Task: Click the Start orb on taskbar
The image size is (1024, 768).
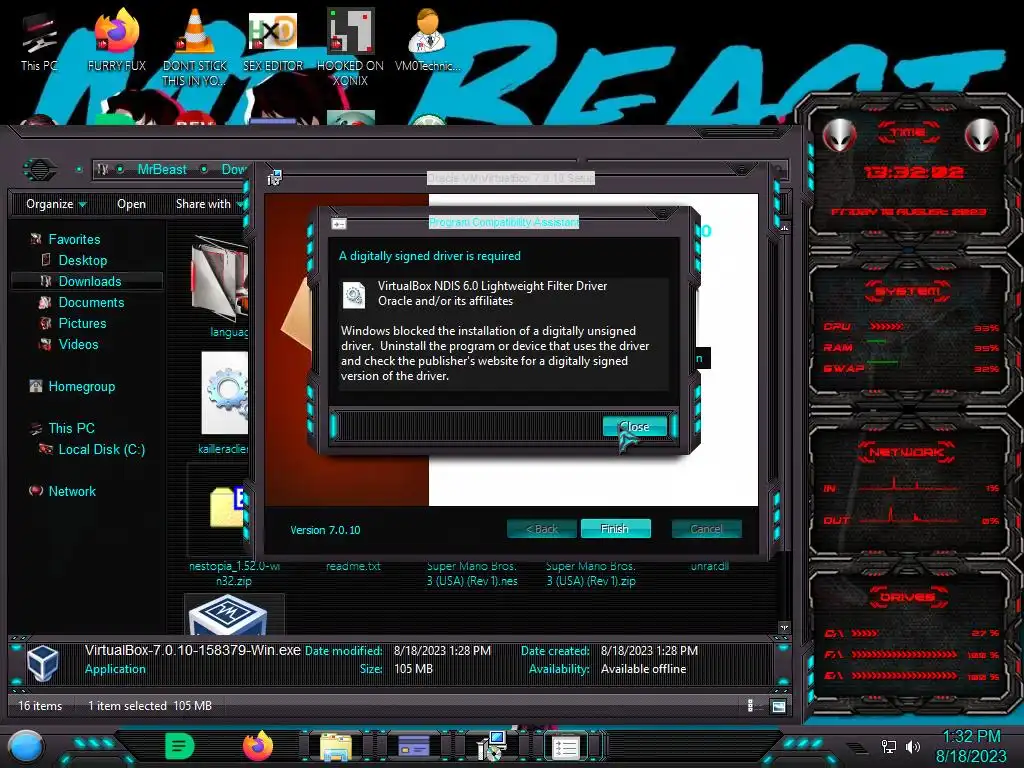Action: 26,746
